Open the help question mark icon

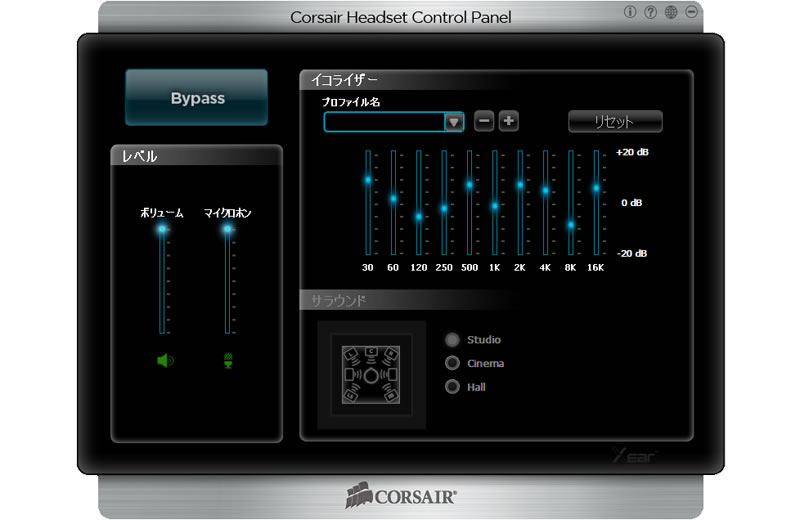click(651, 12)
